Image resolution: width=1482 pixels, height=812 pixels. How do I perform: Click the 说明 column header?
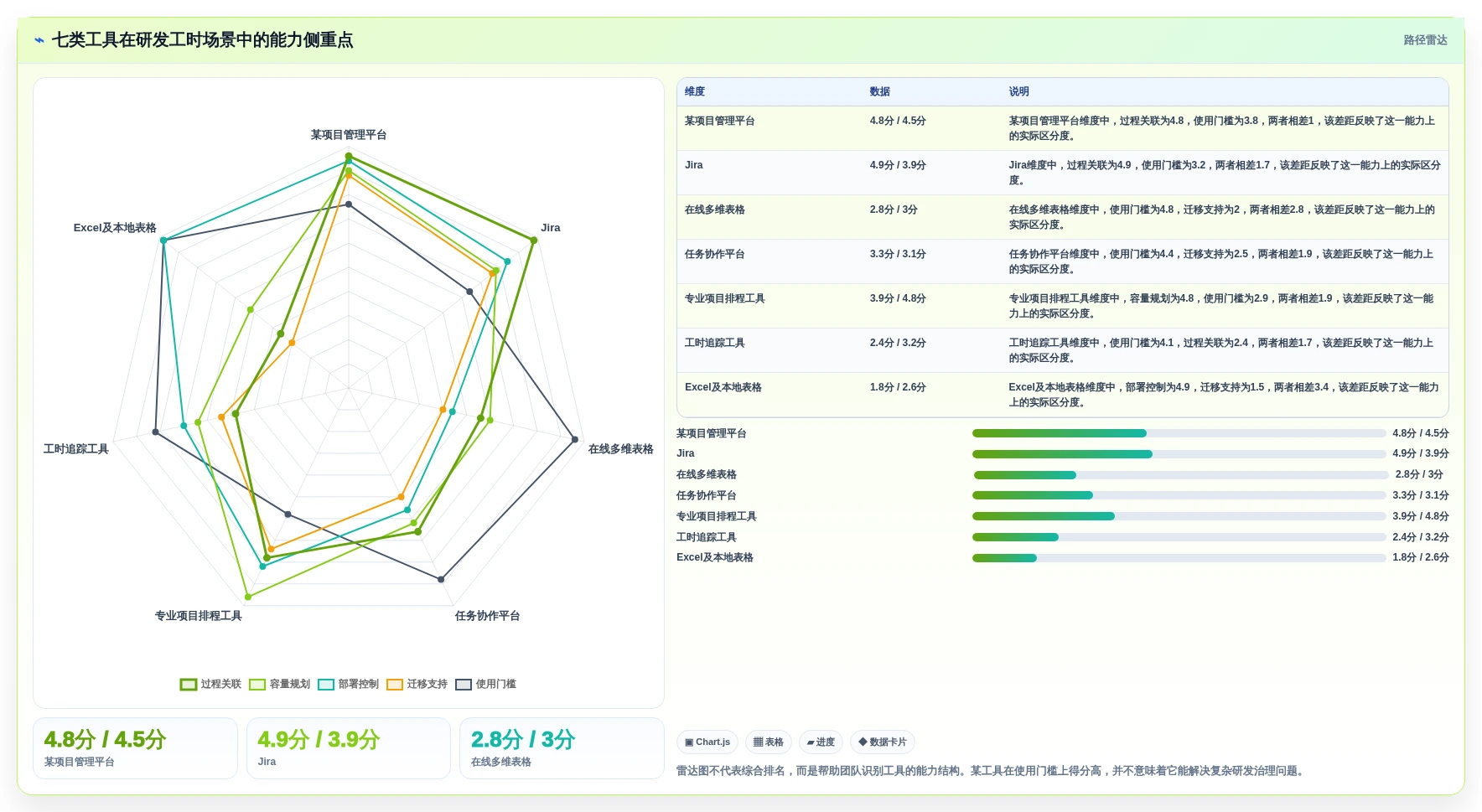[1018, 91]
